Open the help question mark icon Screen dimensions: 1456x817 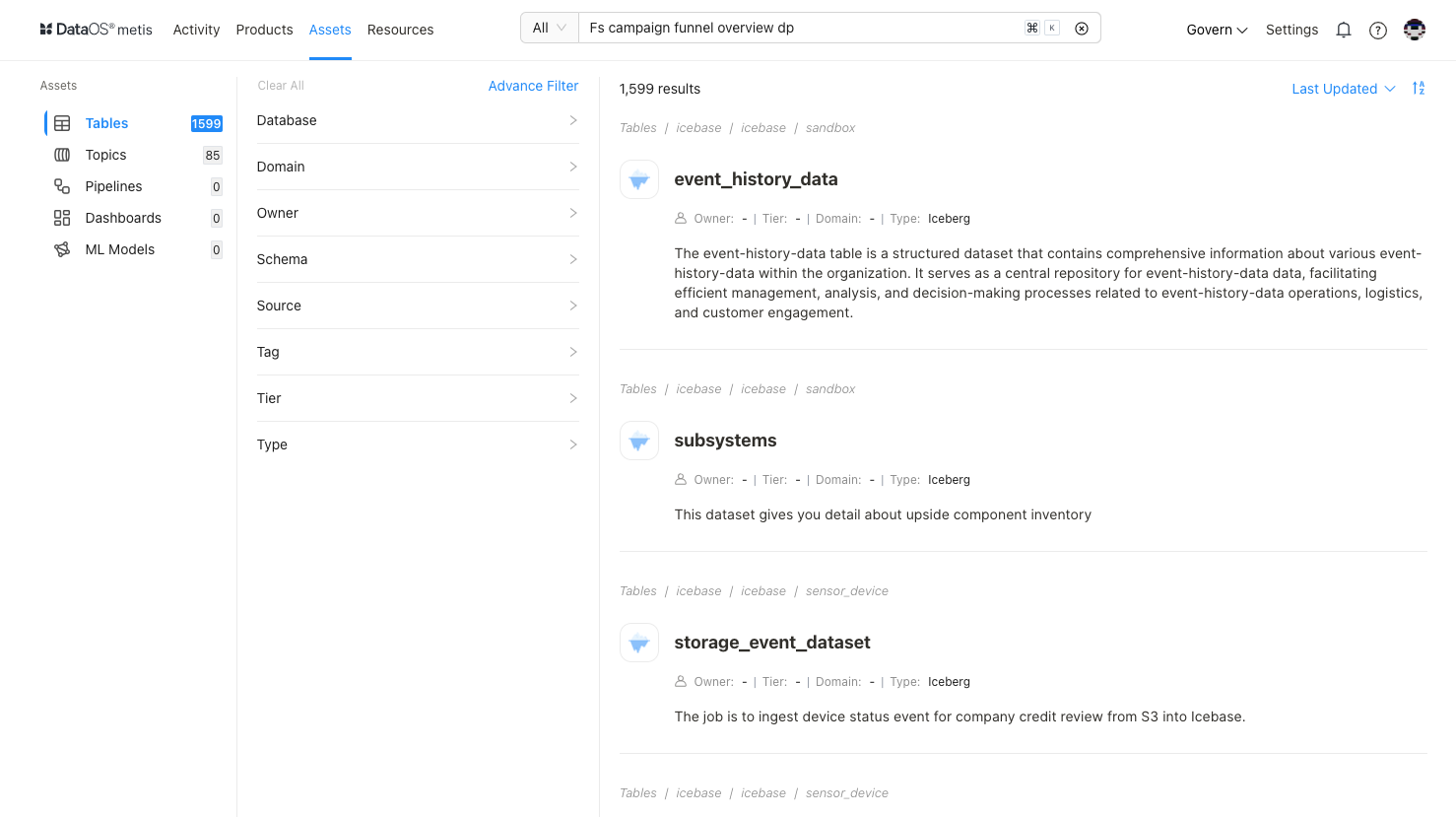(1378, 30)
